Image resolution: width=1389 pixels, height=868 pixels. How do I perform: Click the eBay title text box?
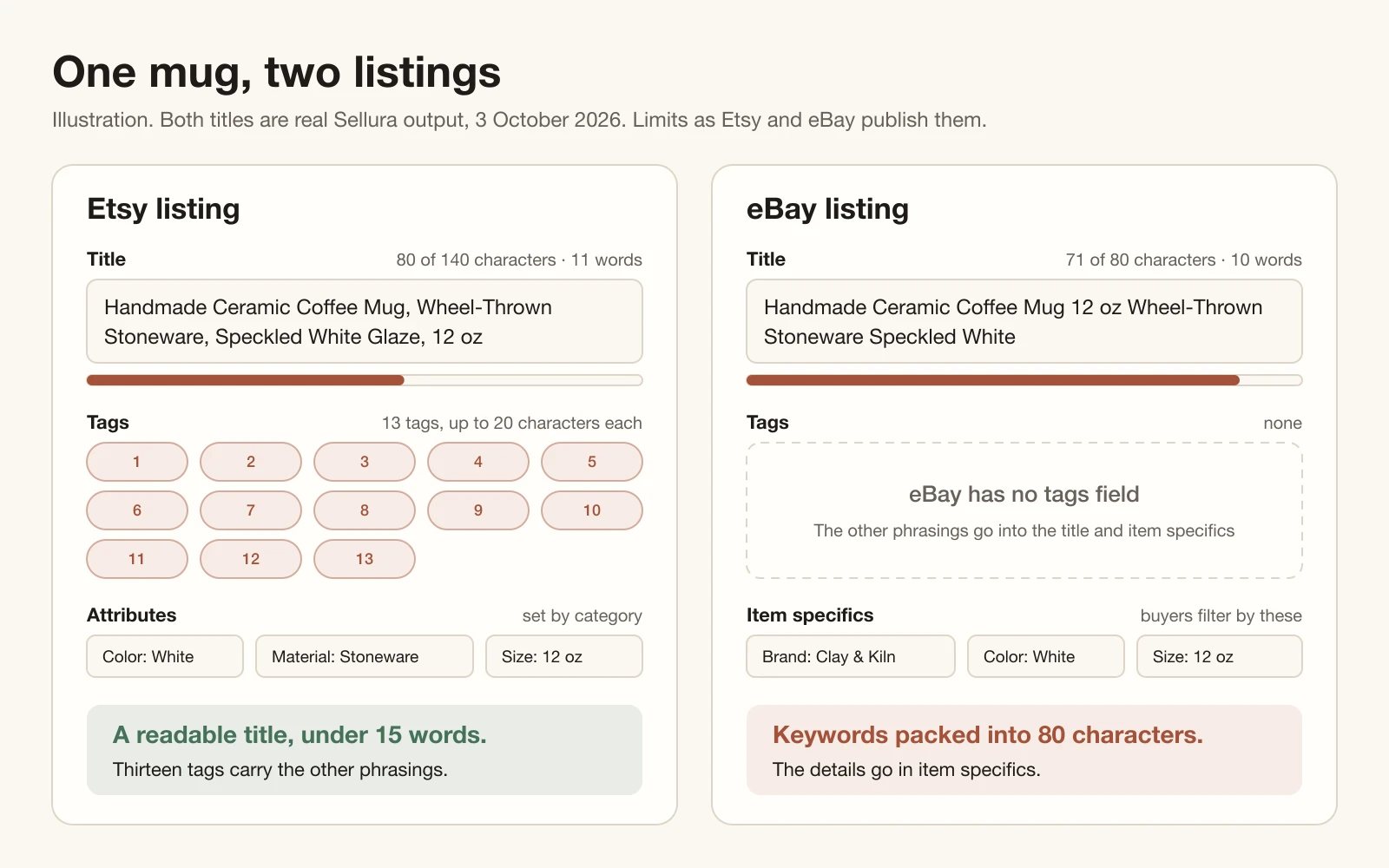(x=1024, y=321)
